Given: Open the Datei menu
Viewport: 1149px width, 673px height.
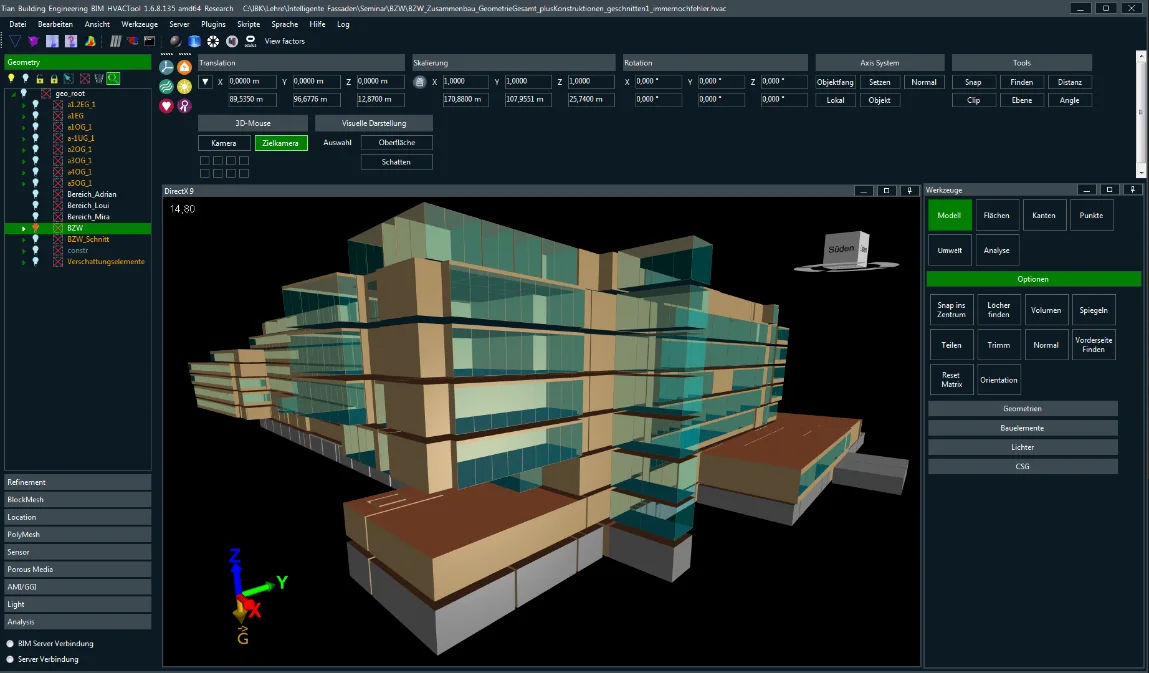Looking at the screenshot, I should (x=18, y=24).
